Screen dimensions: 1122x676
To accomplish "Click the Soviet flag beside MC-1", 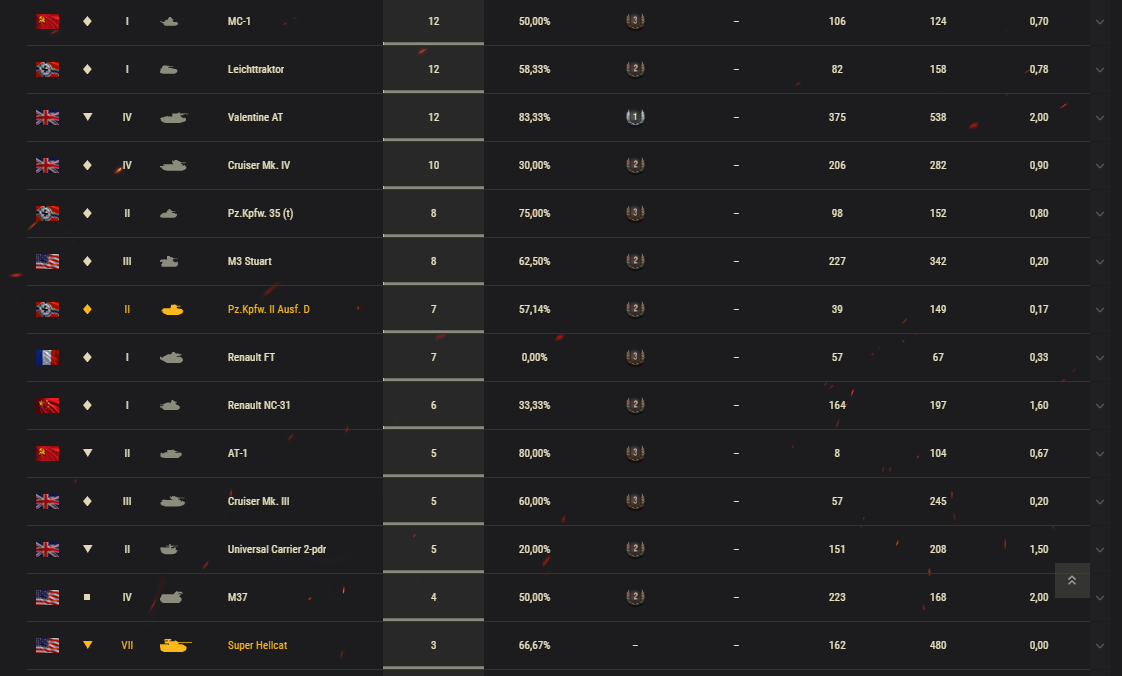I will [x=47, y=21].
